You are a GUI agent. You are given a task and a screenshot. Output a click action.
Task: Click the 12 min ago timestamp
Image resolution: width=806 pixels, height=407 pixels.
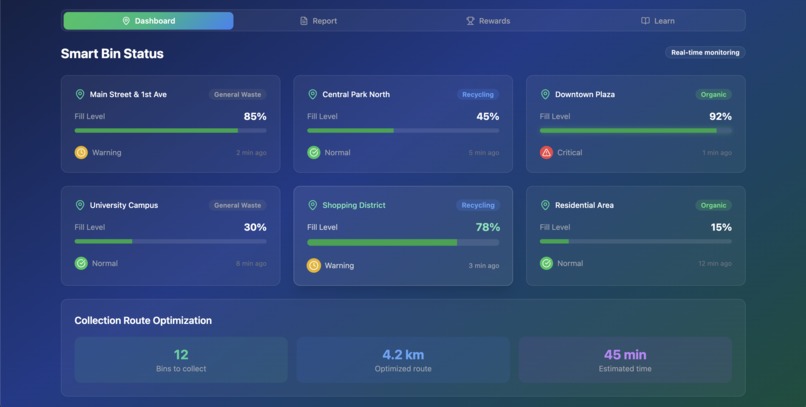[715, 264]
